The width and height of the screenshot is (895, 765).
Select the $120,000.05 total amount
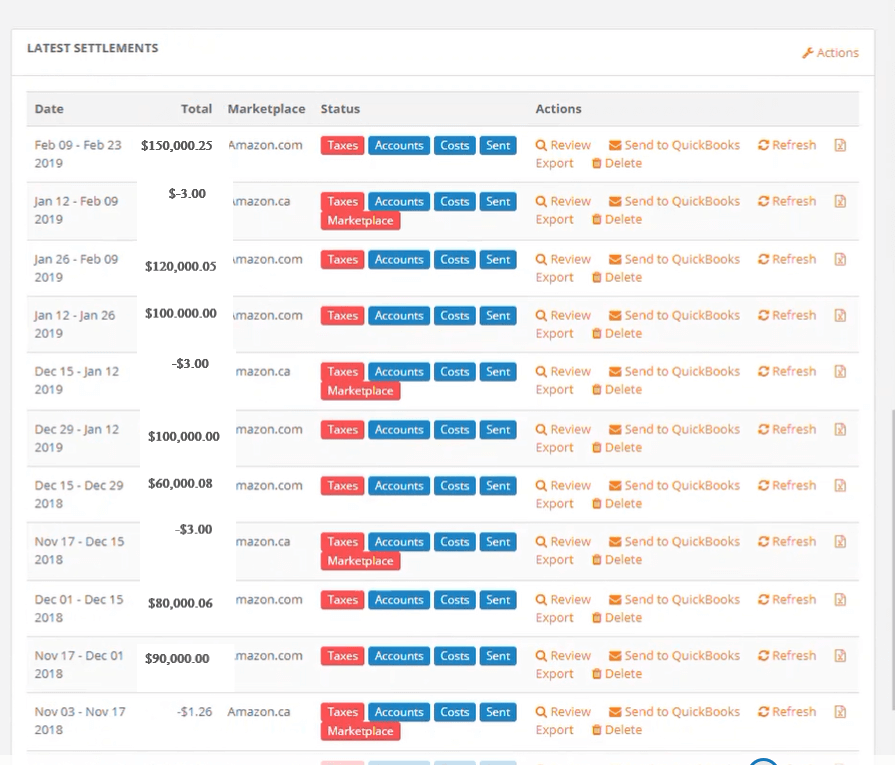181,266
